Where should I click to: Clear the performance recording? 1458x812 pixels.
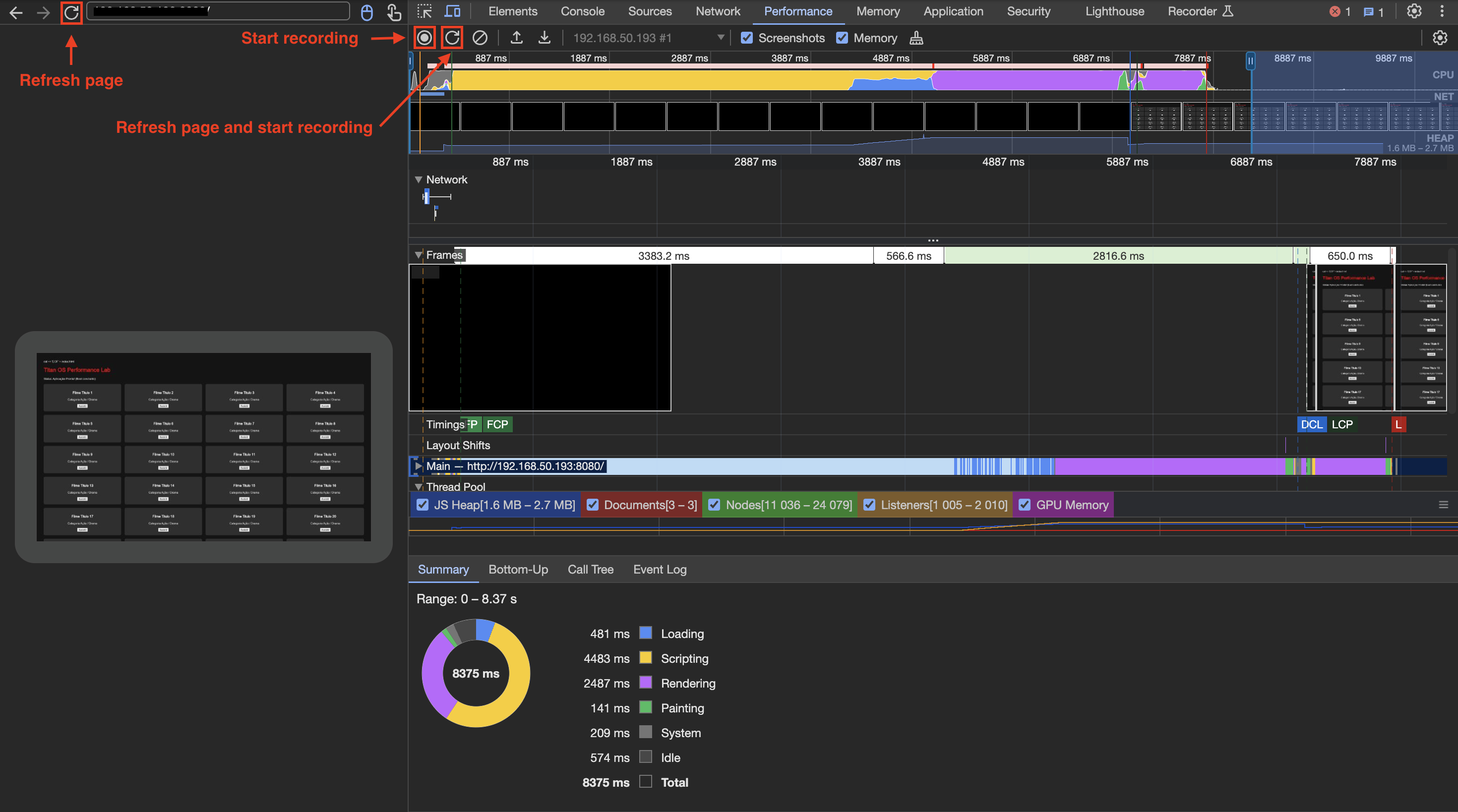tap(480, 38)
